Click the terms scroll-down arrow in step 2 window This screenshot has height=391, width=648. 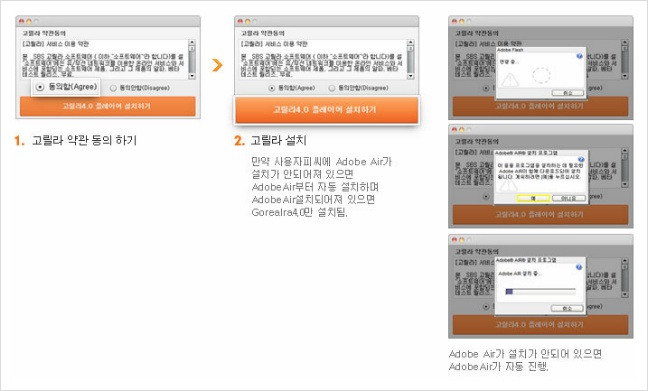410,76
